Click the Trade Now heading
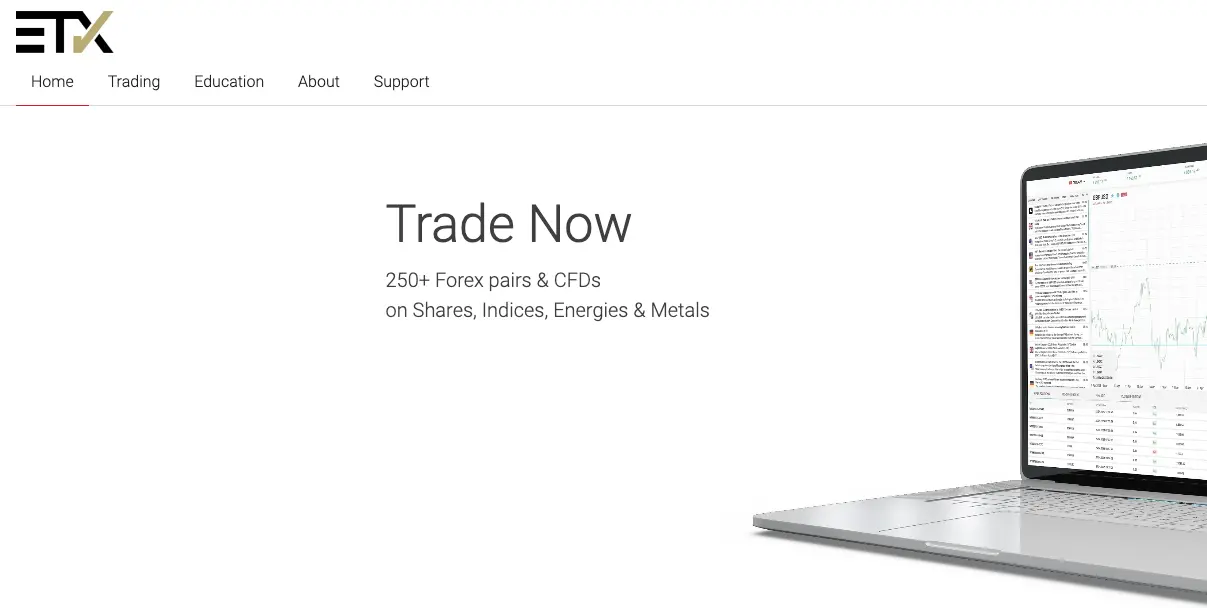 click(x=508, y=223)
